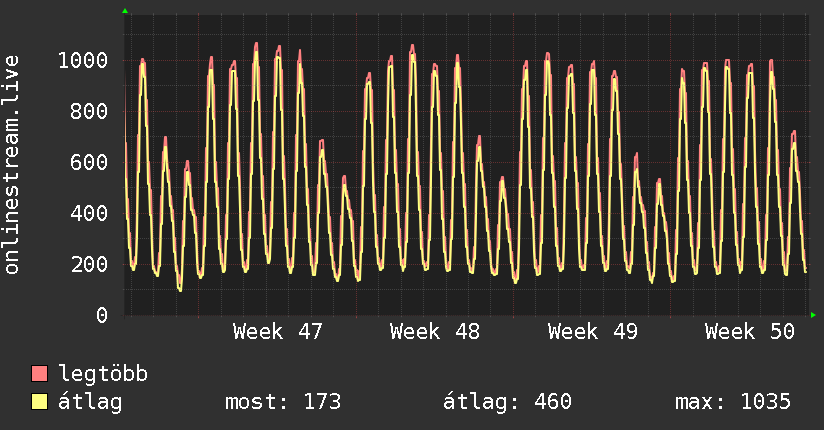The height and width of the screenshot is (430, 824).
Task: Click the Week 48 axis label
Action: (435, 332)
